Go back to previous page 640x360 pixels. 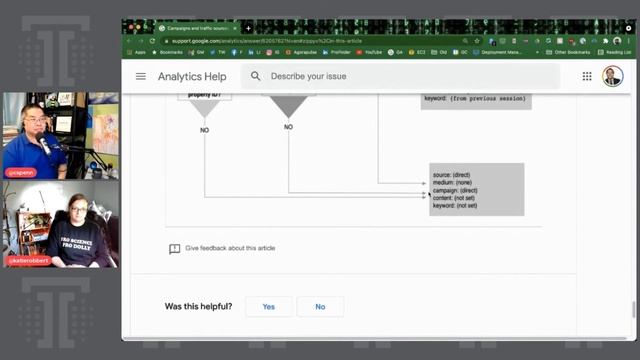point(129,41)
